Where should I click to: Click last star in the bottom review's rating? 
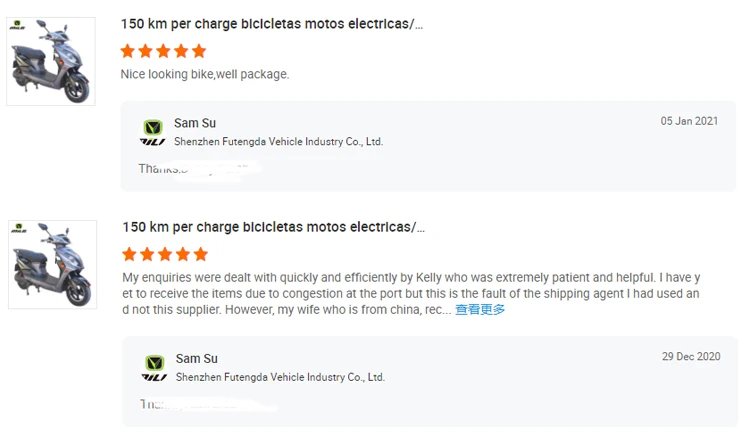(201, 254)
